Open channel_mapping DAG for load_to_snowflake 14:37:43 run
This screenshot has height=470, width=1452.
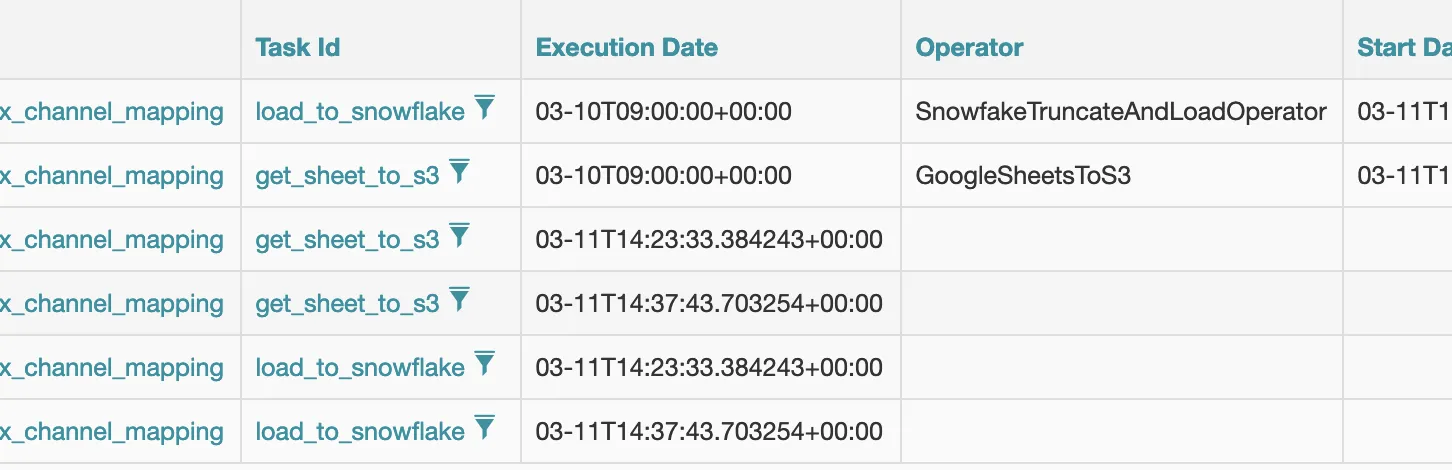(x=112, y=432)
